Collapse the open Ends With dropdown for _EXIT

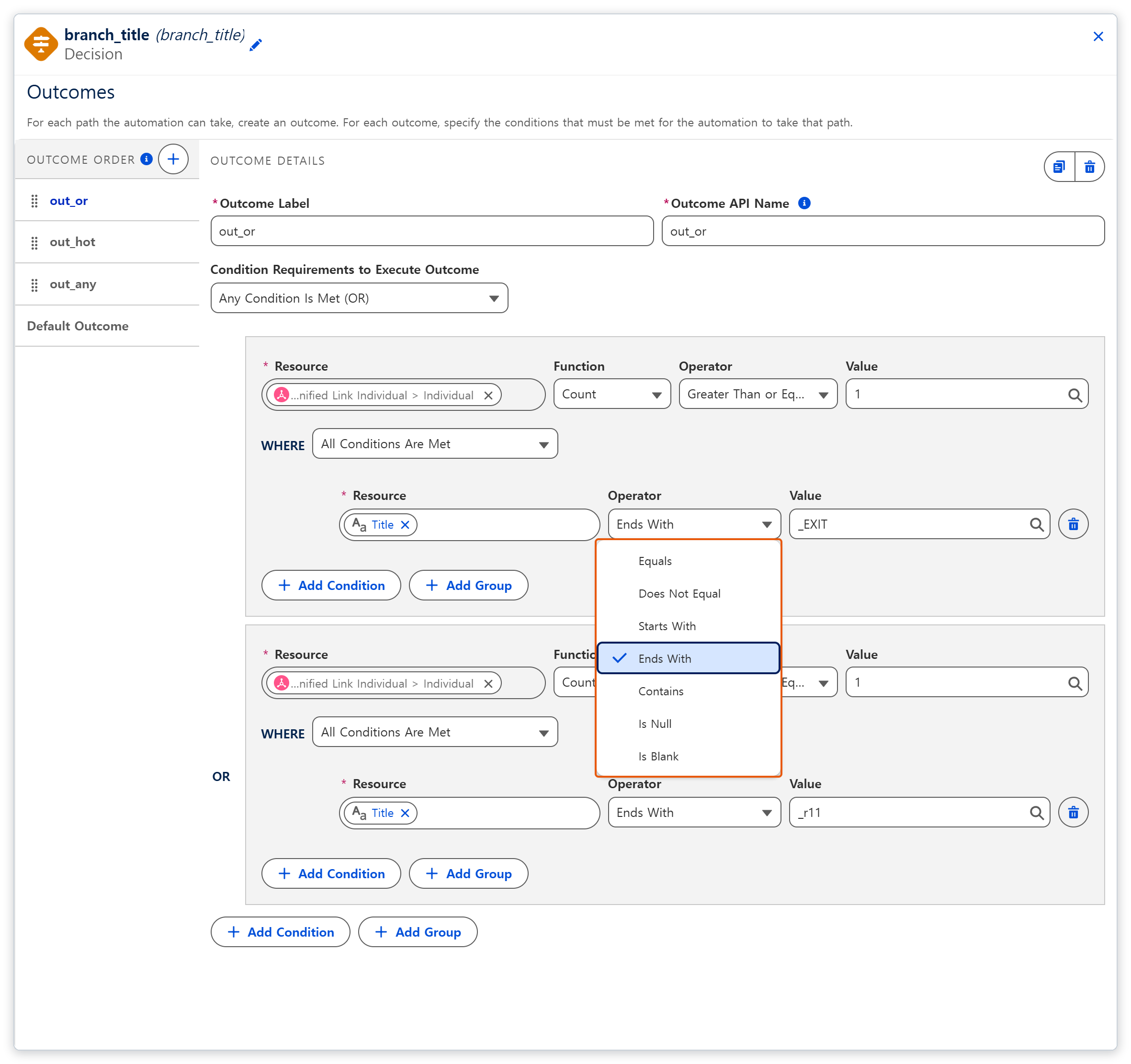pos(694,524)
